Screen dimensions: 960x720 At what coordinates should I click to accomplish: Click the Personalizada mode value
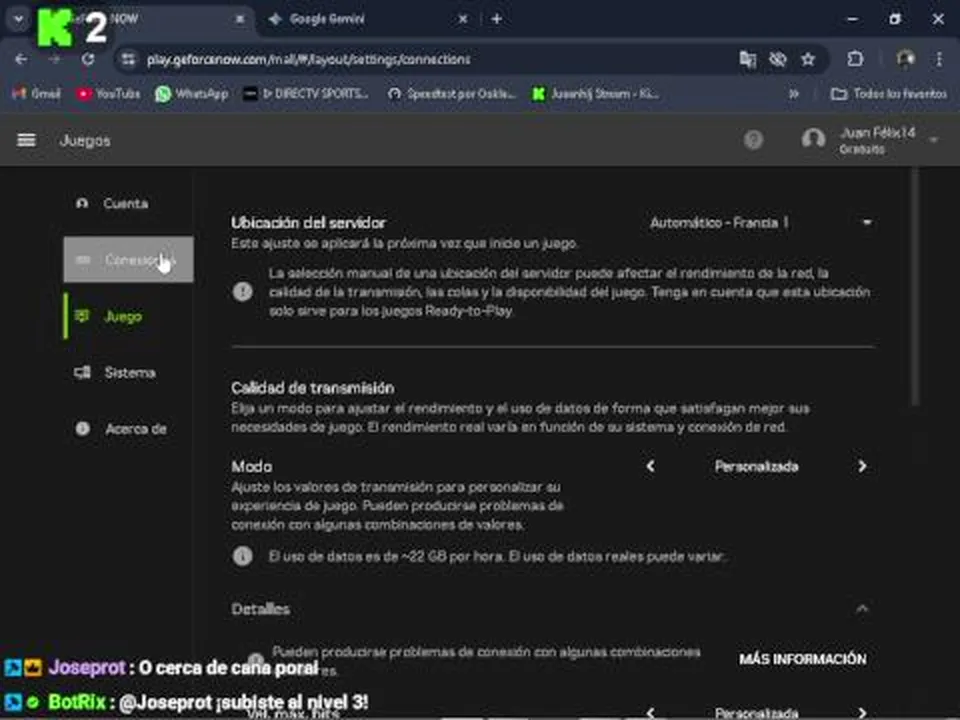point(756,467)
